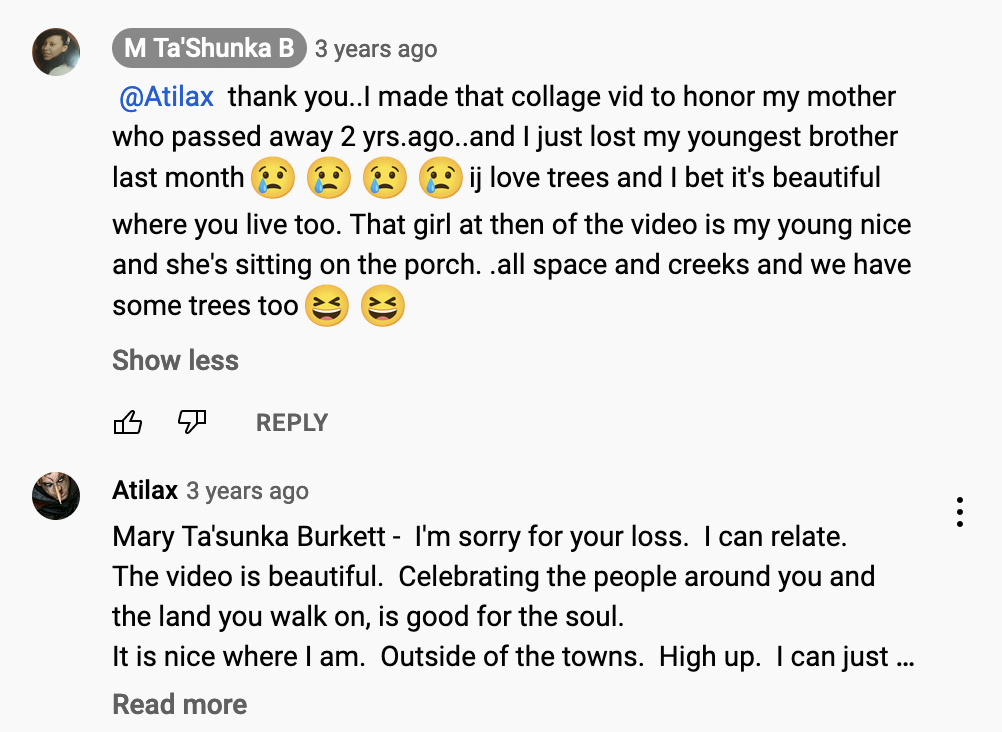Viewport: 1002px width, 732px height.
Task: Open the M Ta'Shunka B channel name badge
Action: pyautogui.click(x=208, y=48)
